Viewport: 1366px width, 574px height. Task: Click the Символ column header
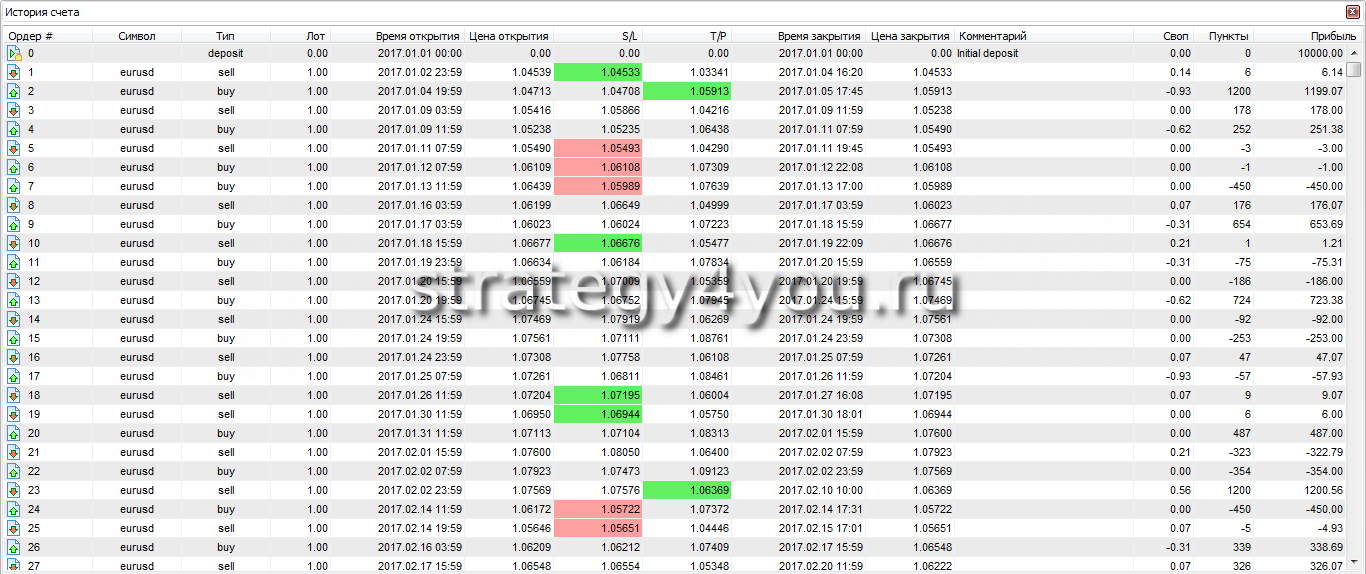(x=137, y=36)
